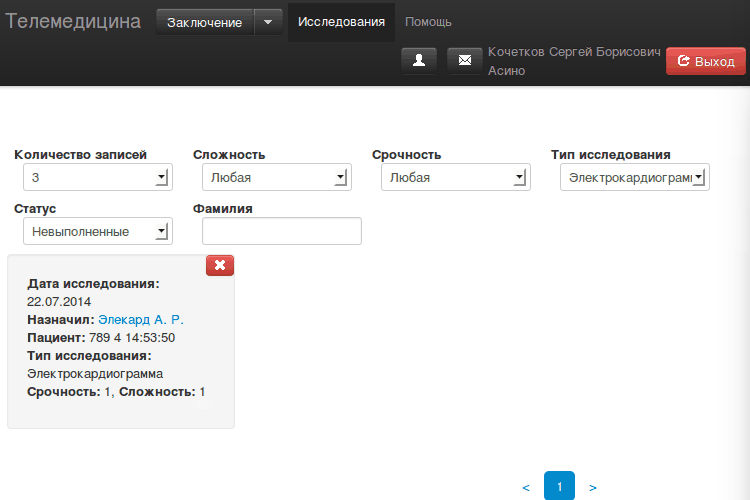This screenshot has width=750, height=500.
Task: Open the user profile icon button
Action: click(419, 61)
